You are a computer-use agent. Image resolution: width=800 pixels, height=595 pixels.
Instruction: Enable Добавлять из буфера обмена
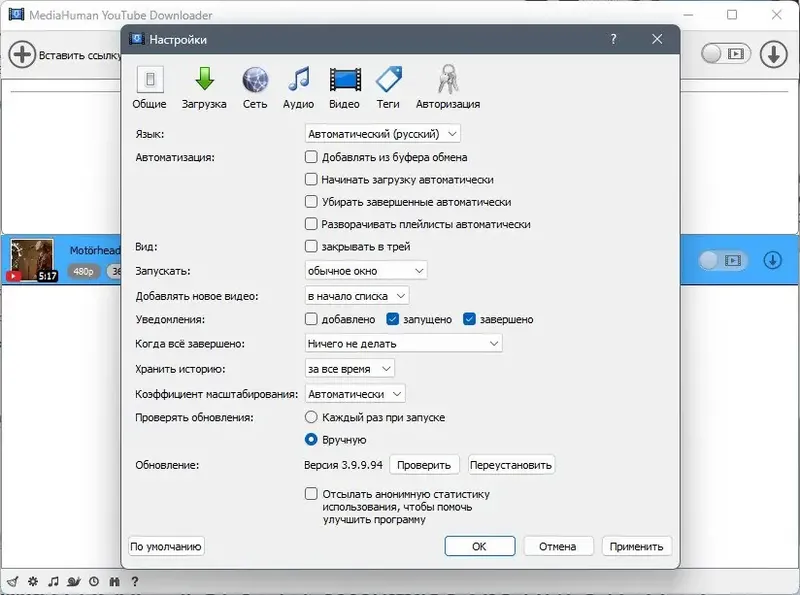tap(313, 157)
